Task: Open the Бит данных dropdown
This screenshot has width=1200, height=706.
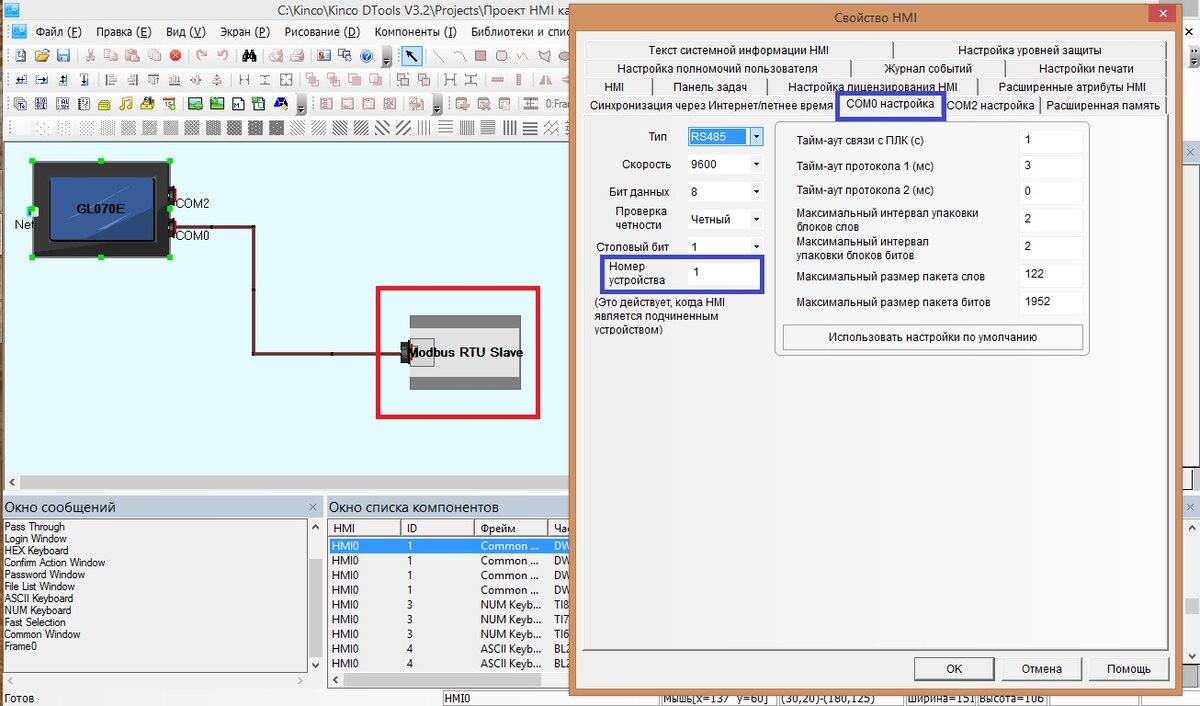Action: 757,191
